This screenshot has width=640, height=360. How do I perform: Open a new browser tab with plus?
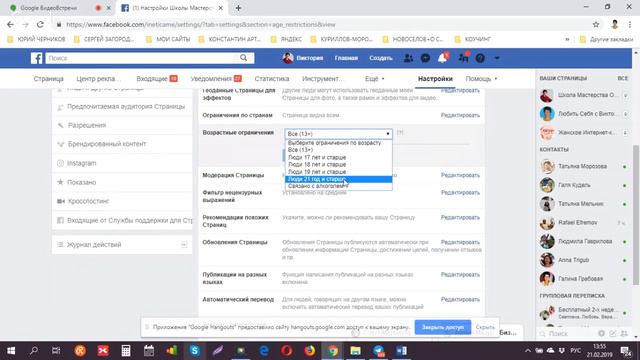(238, 8)
